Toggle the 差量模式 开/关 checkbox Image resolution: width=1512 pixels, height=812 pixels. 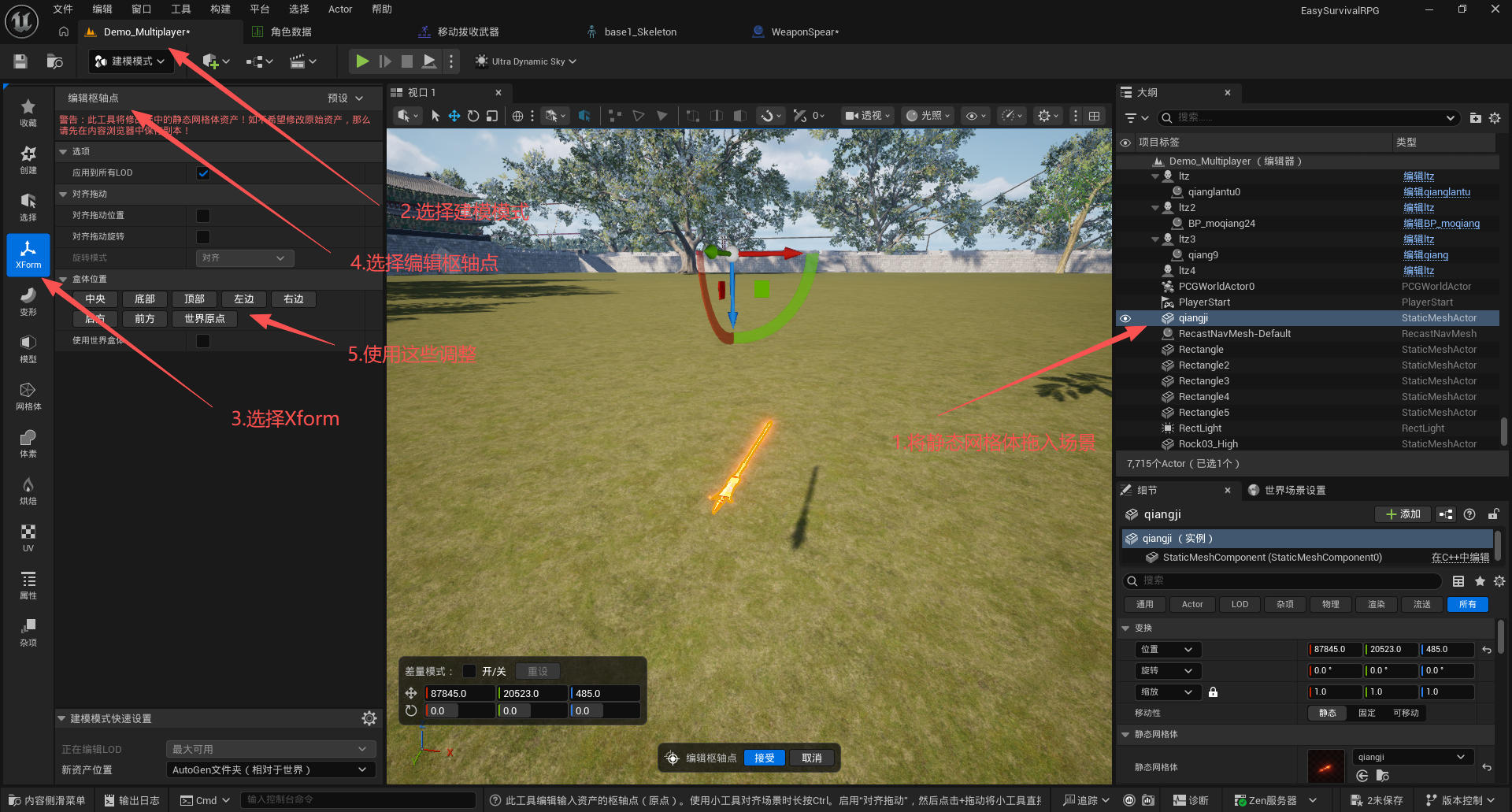(x=469, y=671)
